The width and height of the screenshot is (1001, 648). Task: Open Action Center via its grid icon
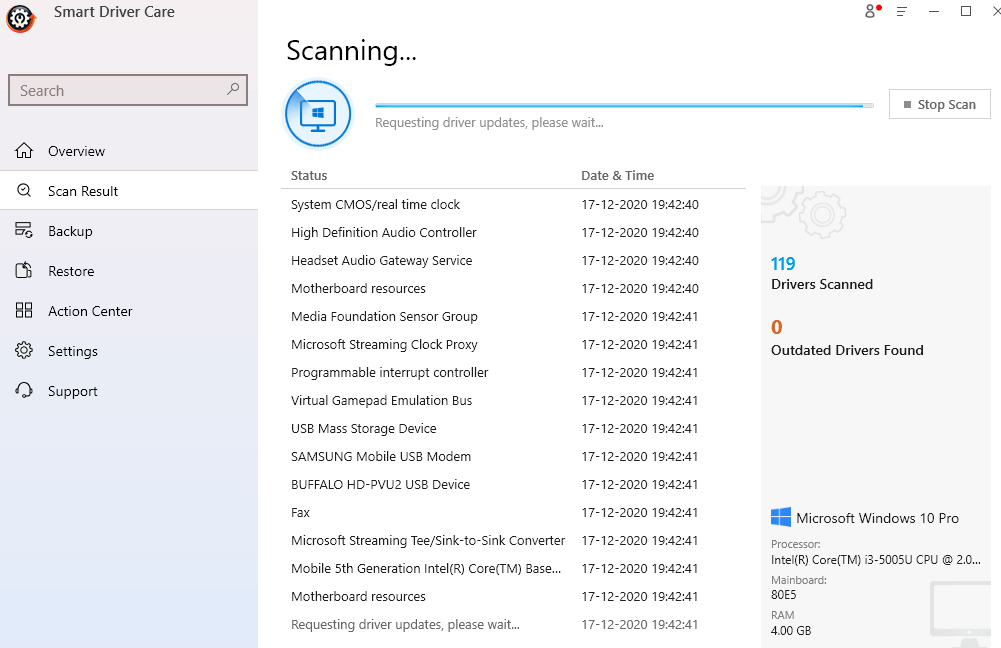[x=24, y=310]
